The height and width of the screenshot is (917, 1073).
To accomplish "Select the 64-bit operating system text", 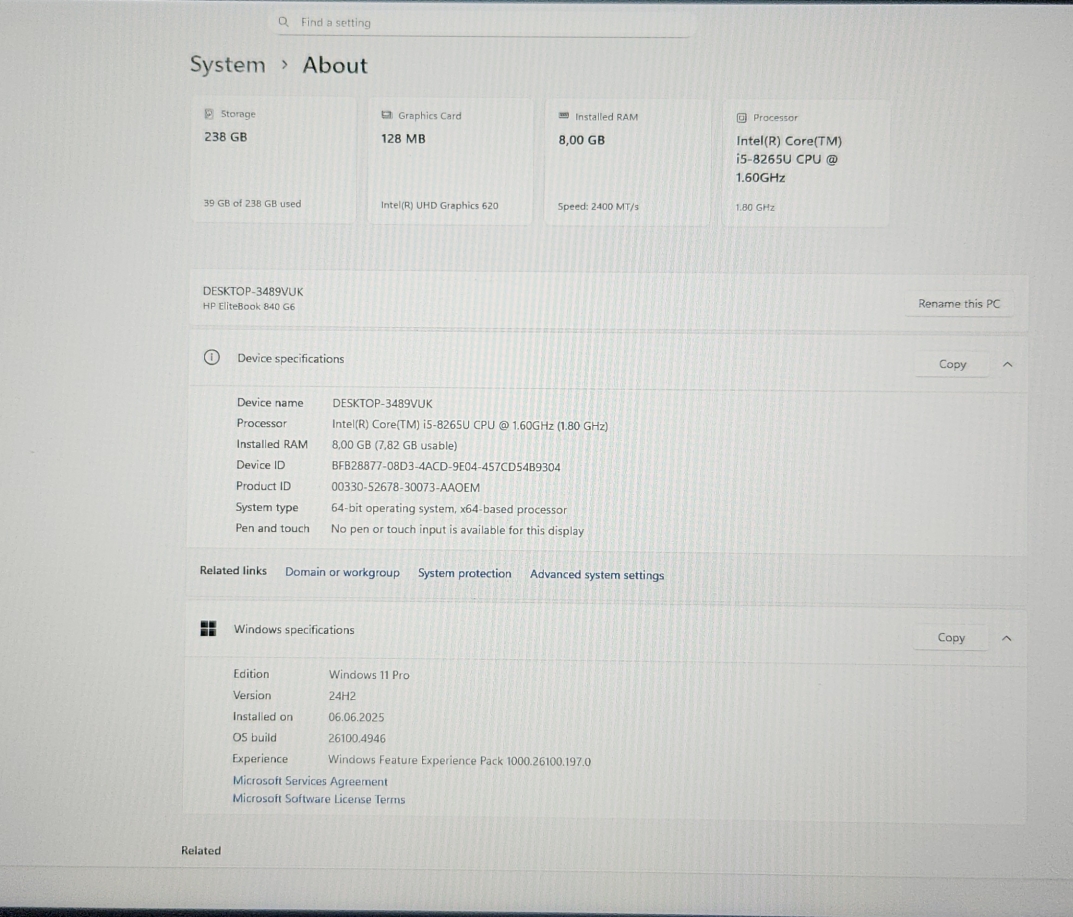I will [x=449, y=509].
